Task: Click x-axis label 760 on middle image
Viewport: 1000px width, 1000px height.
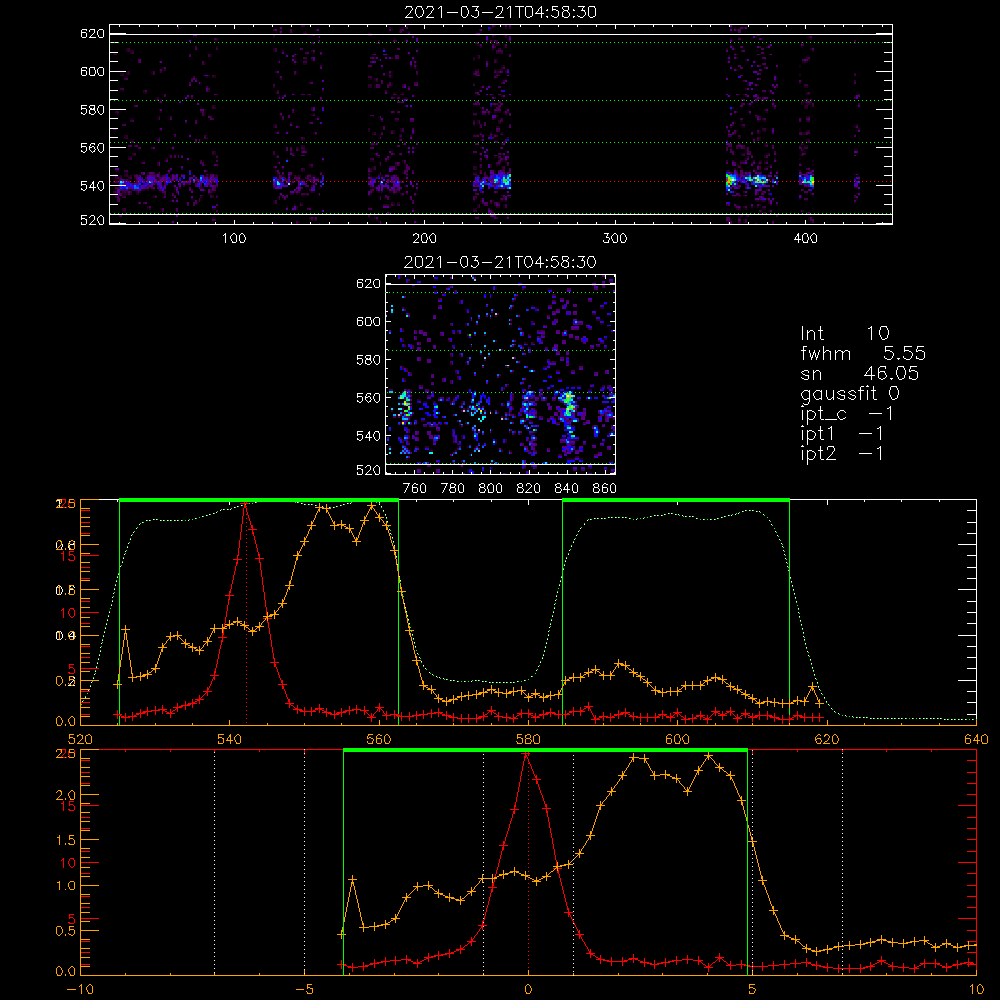Action: pyautogui.click(x=415, y=489)
